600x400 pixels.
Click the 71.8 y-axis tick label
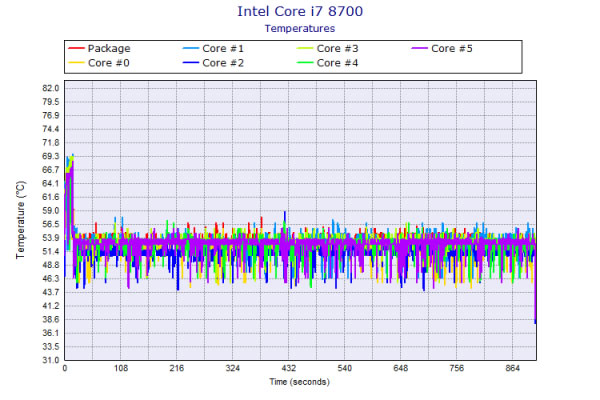tap(51, 143)
